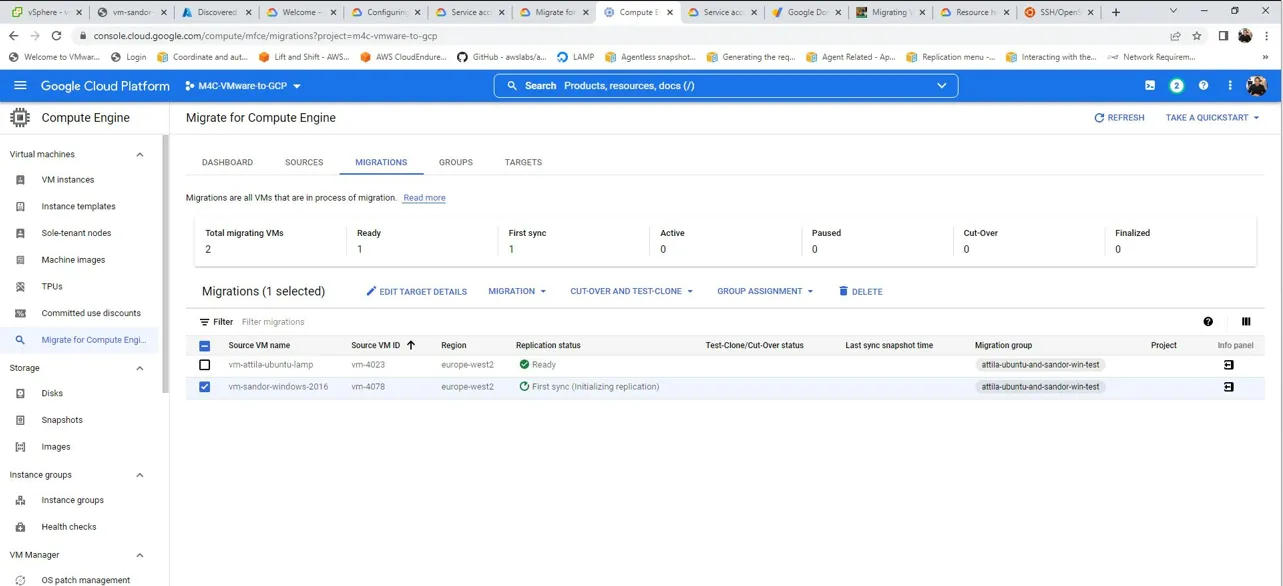
Task: Click the Search products and resources box
Action: coord(726,86)
